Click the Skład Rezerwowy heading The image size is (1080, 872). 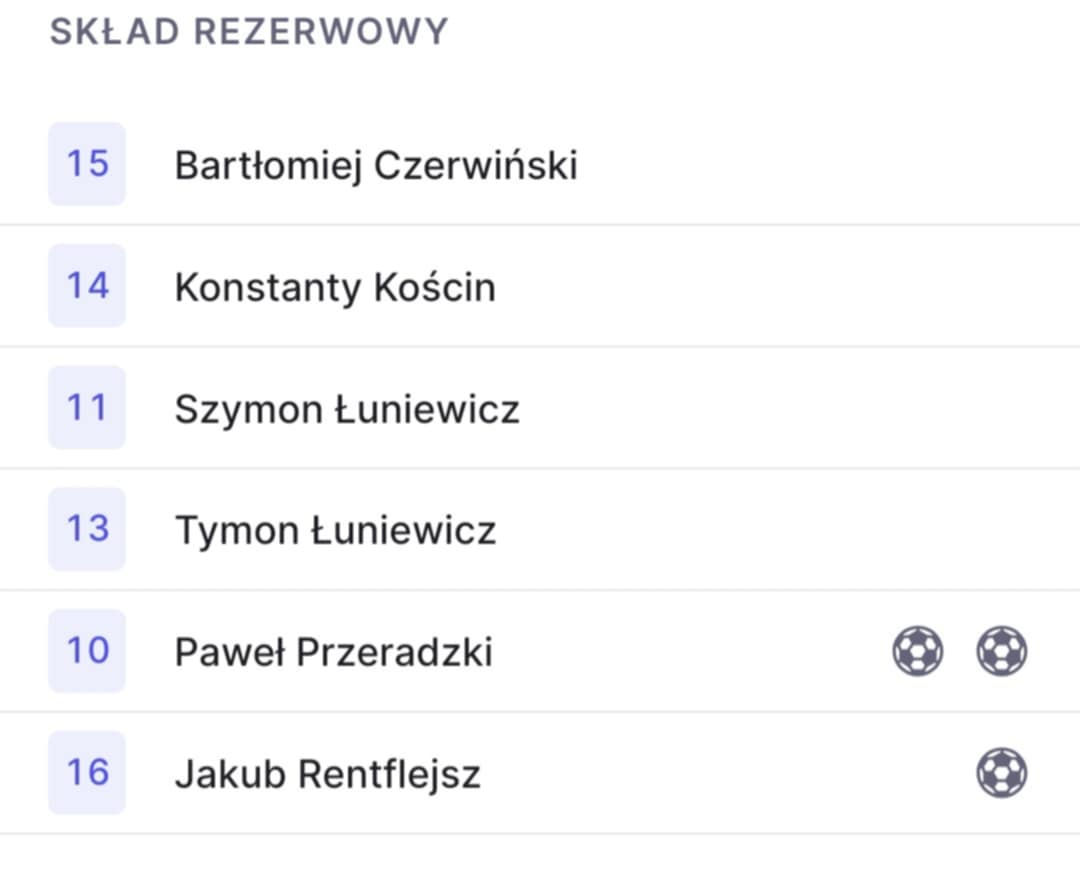coord(249,32)
